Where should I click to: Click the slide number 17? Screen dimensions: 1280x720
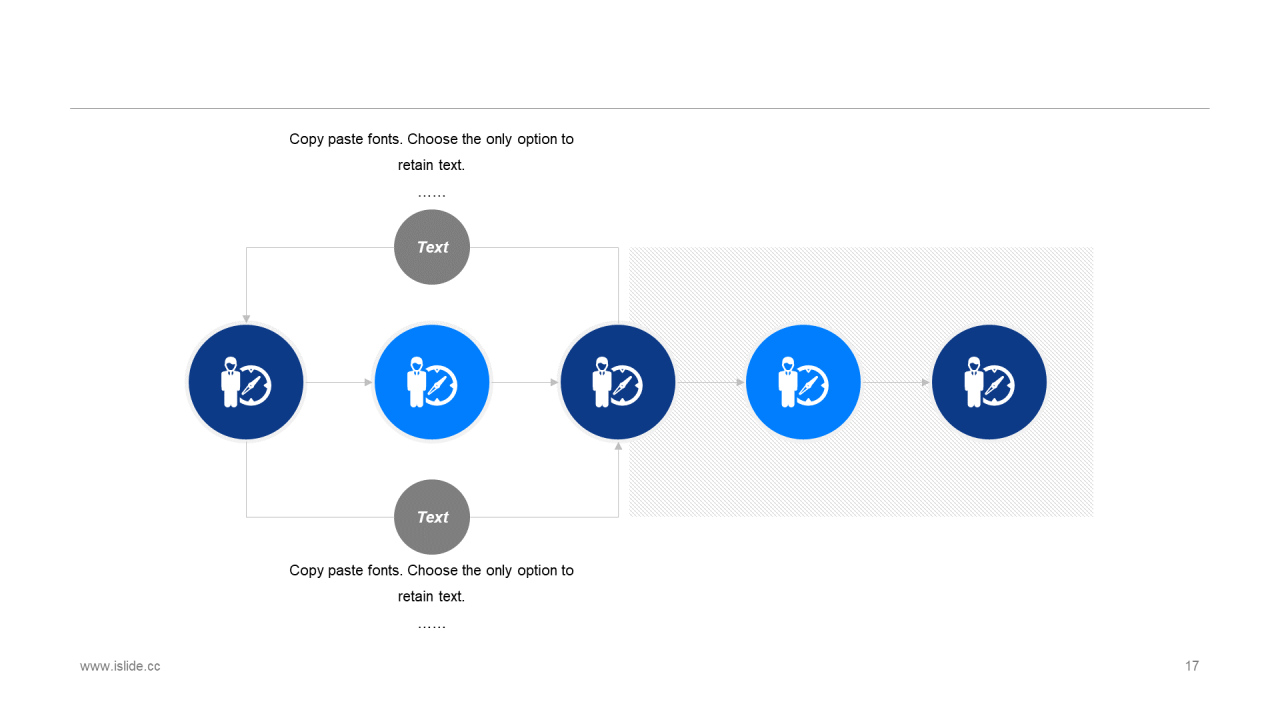tap(1192, 666)
